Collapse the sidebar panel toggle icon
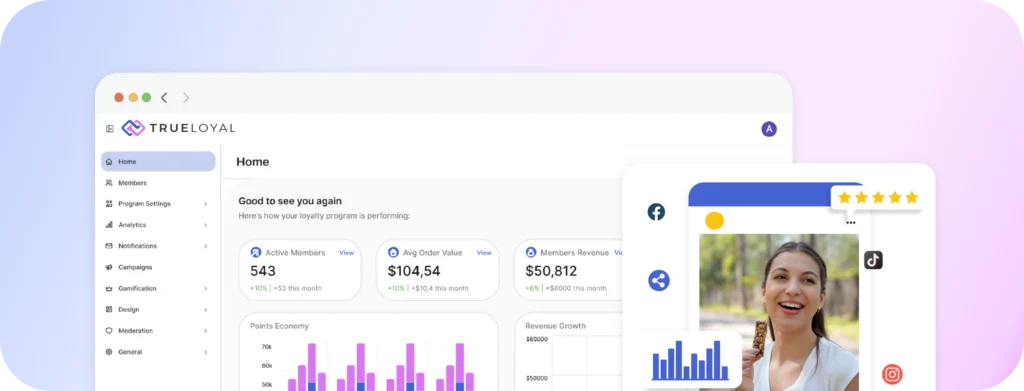 110,129
